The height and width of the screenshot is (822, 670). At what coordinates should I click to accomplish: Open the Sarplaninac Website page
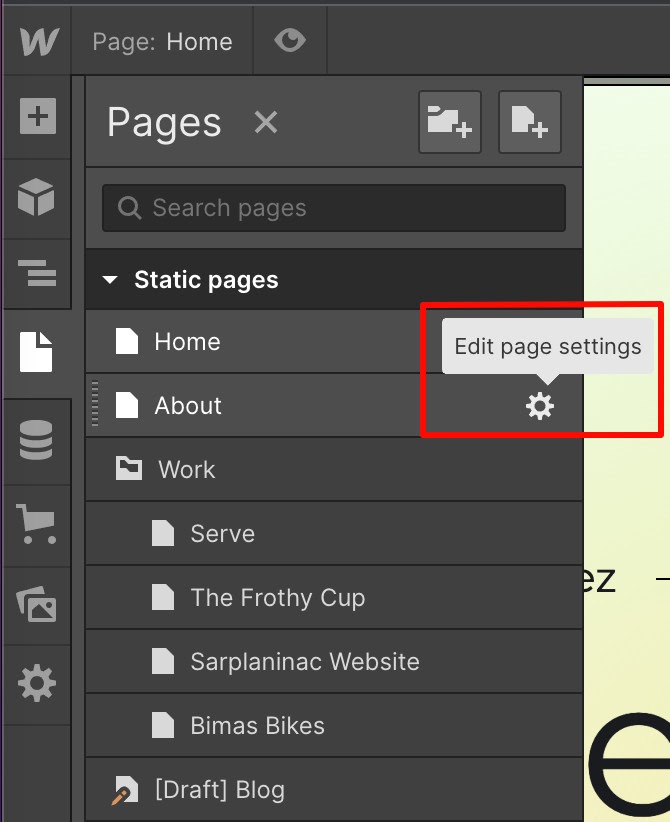coord(334,662)
